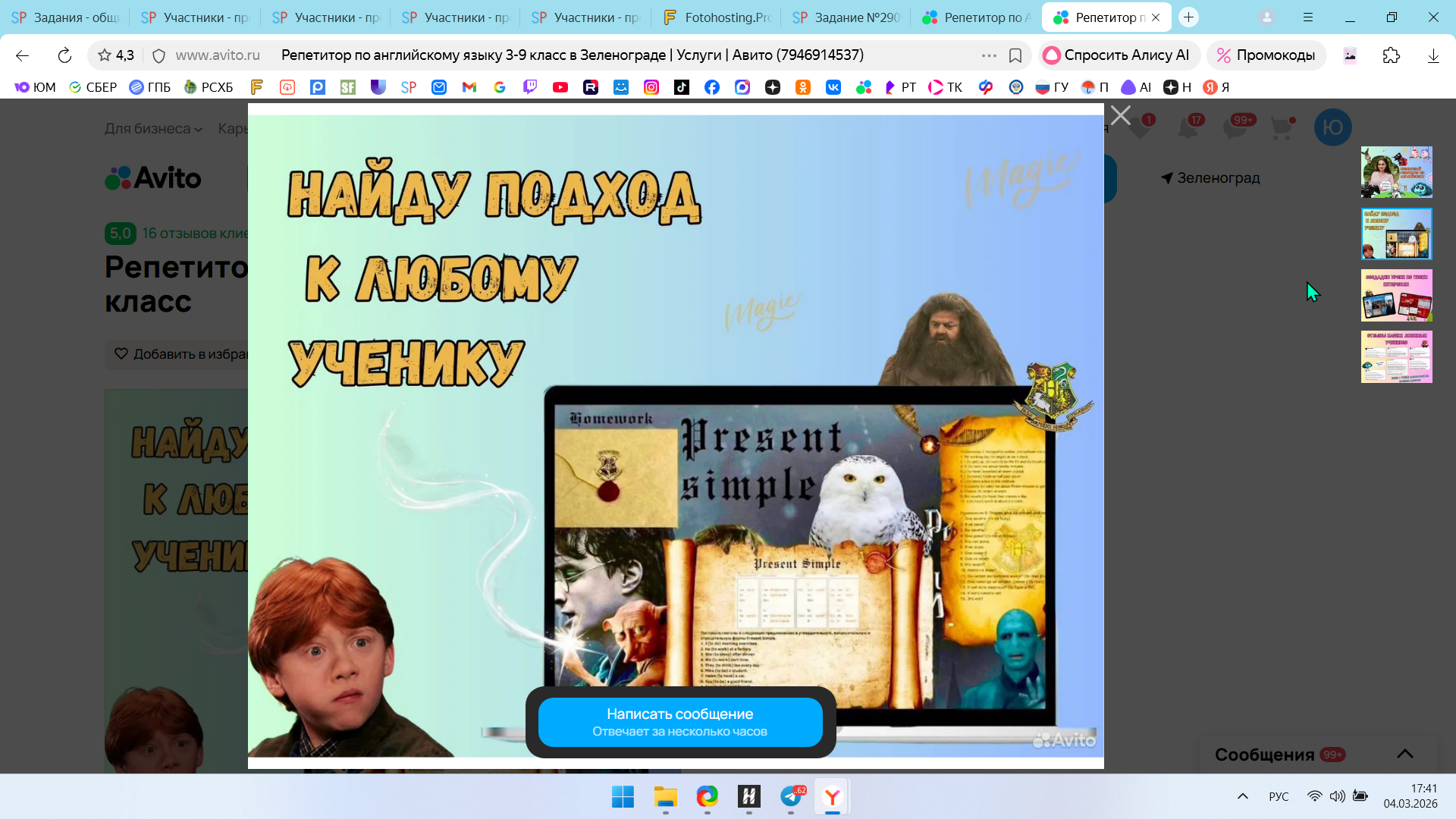Open Промокоды promo codes button
1456x819 pixels.
tap(1266, 55)
